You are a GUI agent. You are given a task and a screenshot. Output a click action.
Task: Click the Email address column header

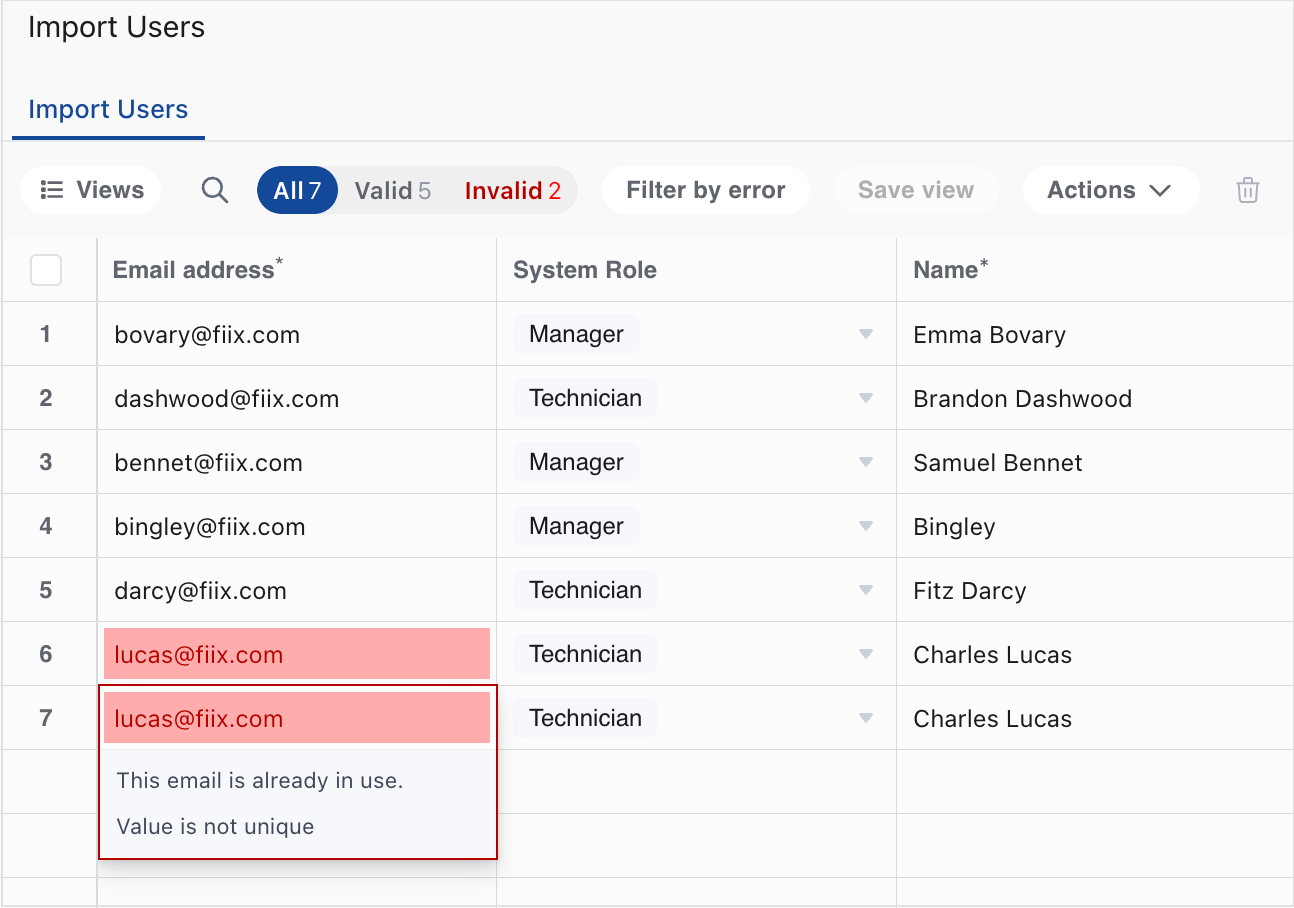click(x=194, y=270)
